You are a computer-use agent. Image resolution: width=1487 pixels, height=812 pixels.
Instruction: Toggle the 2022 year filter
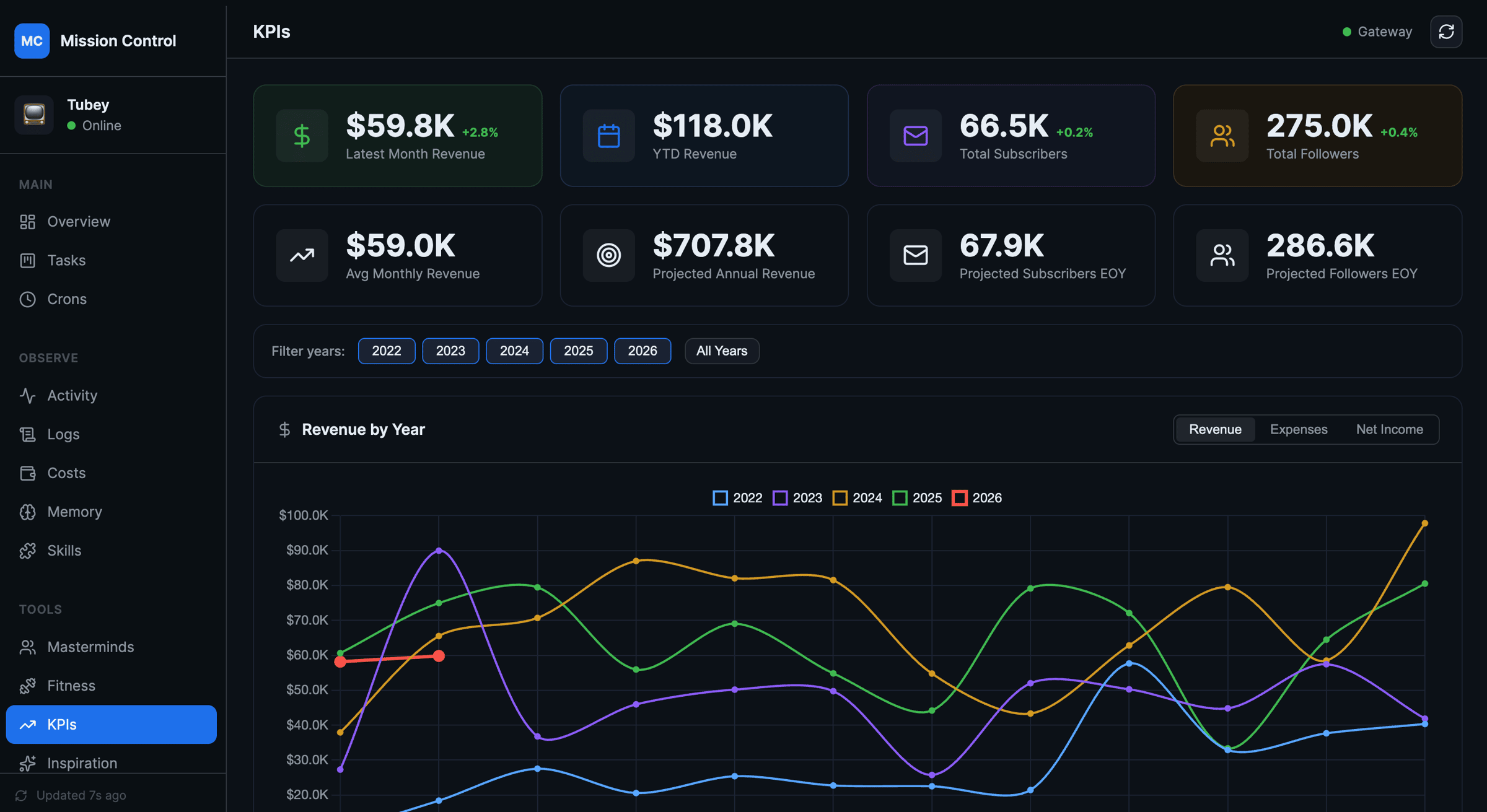click(x=386, y=351)
